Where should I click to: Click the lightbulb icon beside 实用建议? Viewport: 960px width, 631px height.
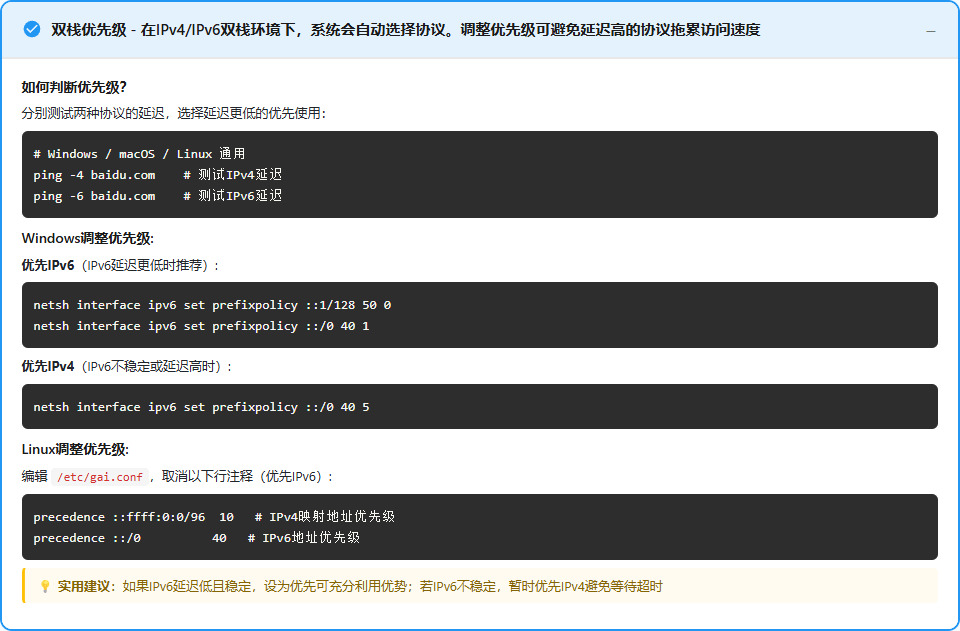pyautogui.click(x=44, y=586)
